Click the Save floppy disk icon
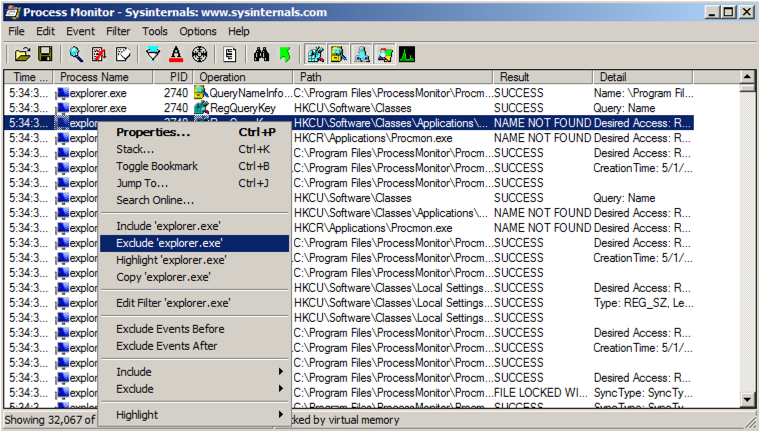The width and height of the screenshot is (759, 431). (x=46, y=54)
